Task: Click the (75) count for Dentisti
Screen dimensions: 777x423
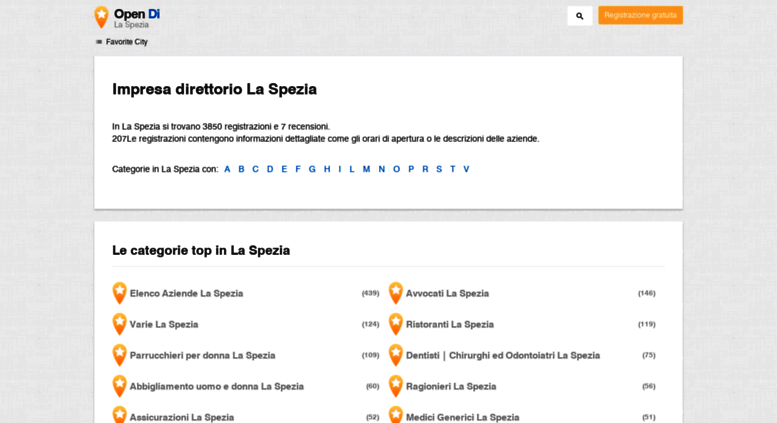Action: click(x=649, y=355)
